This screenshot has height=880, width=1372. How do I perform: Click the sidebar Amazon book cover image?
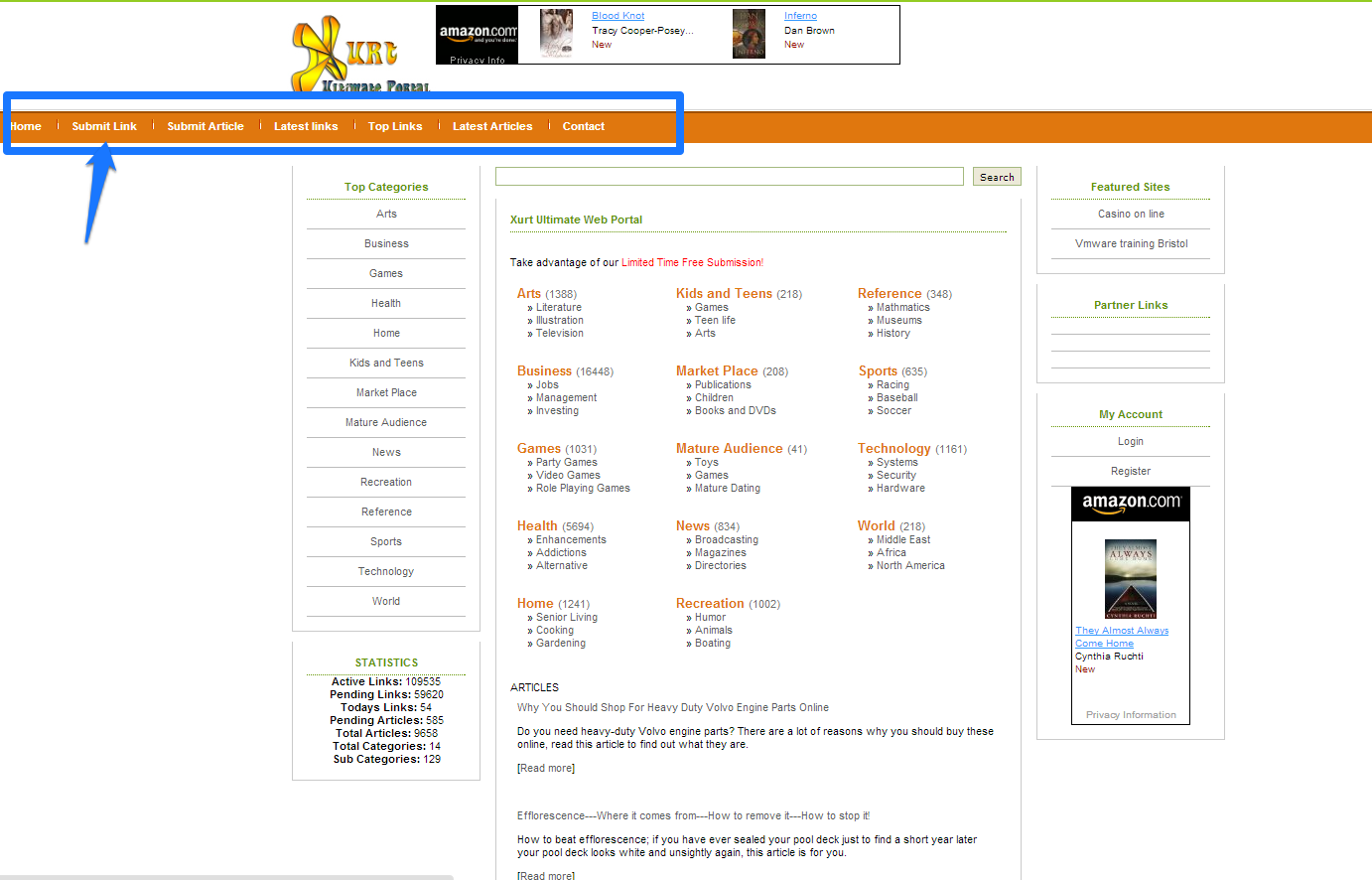tap(1130, 579)
